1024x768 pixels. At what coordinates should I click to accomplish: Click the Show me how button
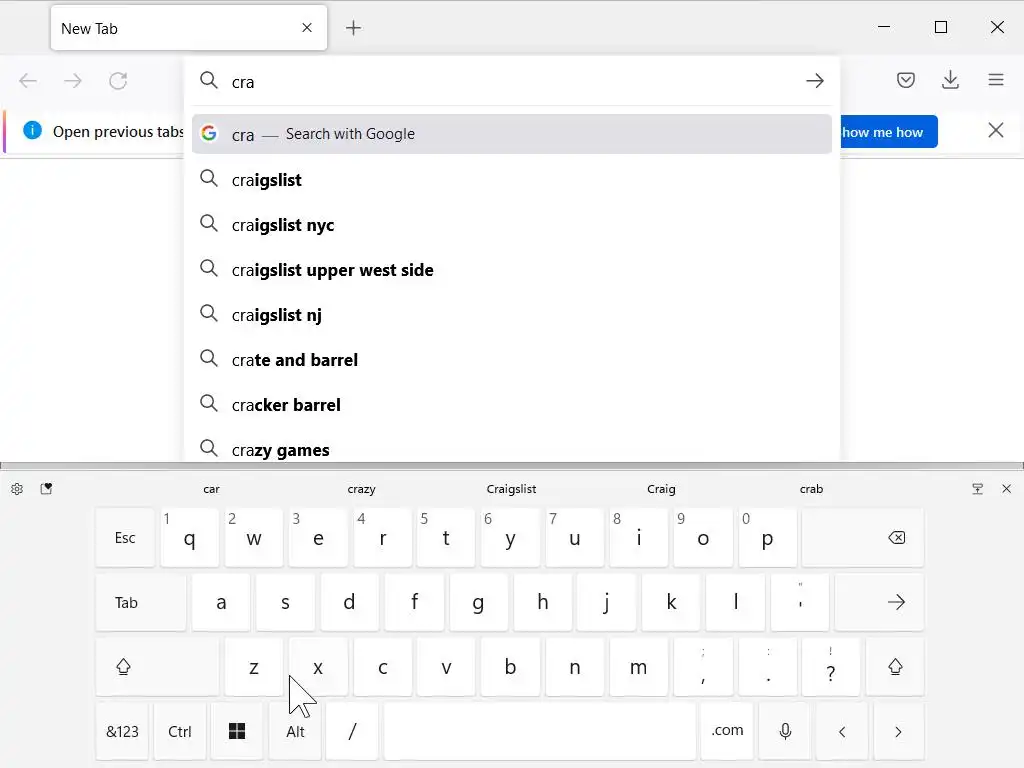point(889,132)
